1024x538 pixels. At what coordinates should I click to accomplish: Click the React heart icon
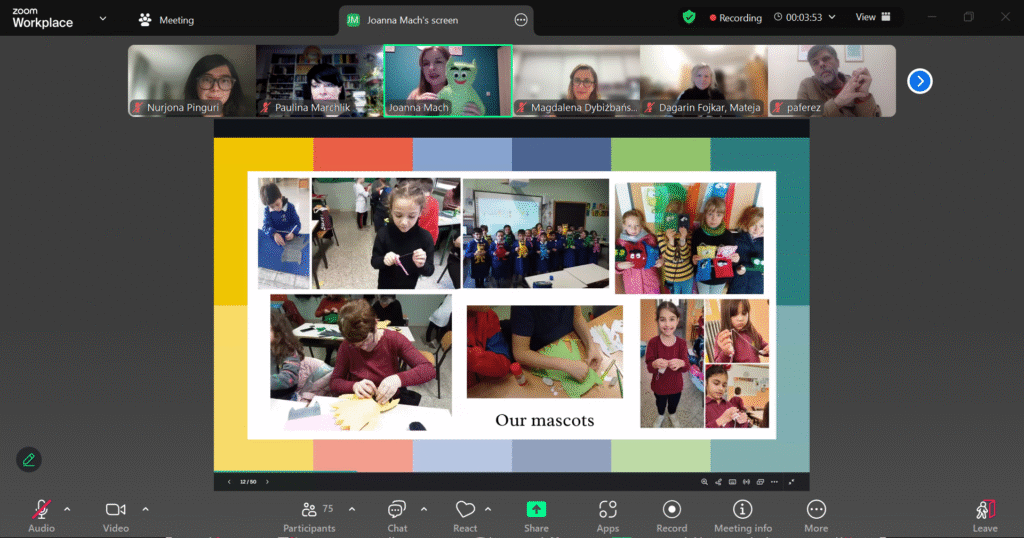pyautogui.click(x=465, y=512)
